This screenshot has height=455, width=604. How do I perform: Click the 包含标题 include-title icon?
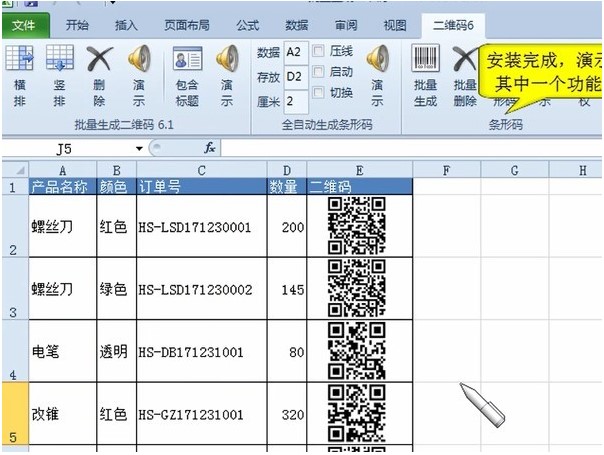pyautogui.click(x=187, y=58)
